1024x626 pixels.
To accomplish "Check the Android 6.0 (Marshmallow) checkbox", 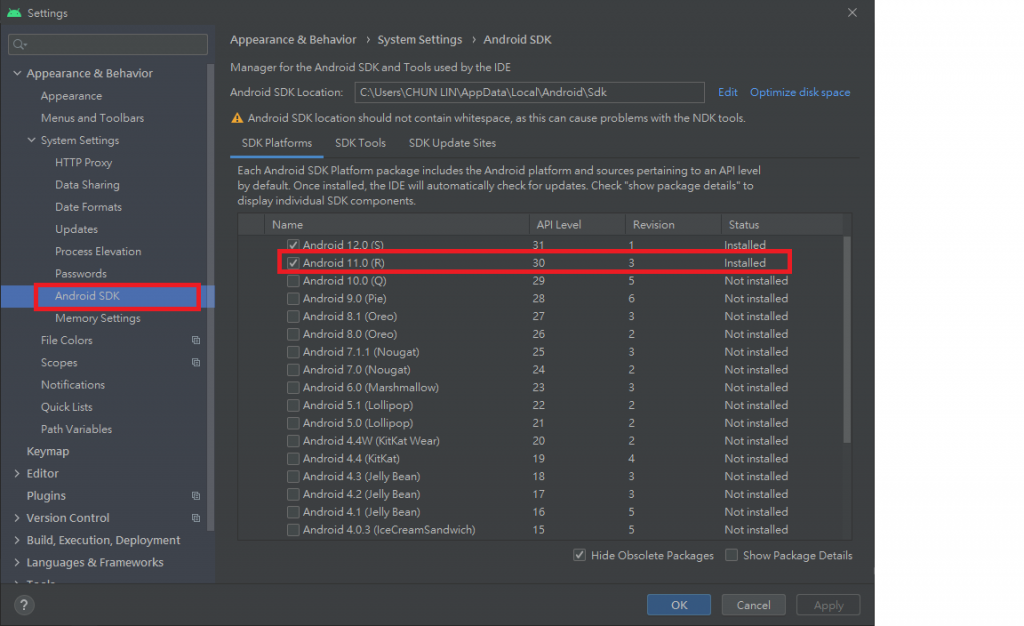I will (293, 387).
